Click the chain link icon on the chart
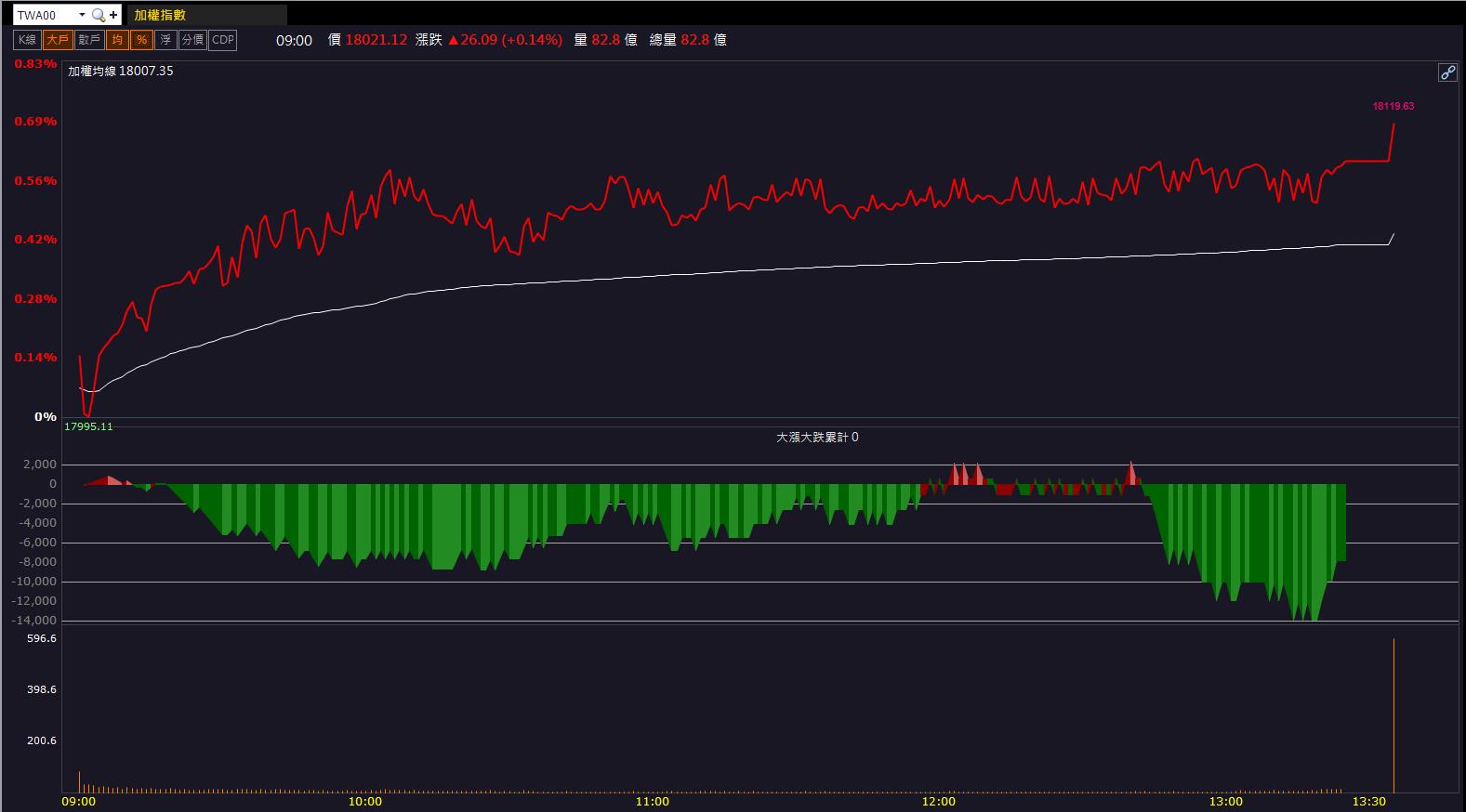1466x812 pixels. 1447,72
